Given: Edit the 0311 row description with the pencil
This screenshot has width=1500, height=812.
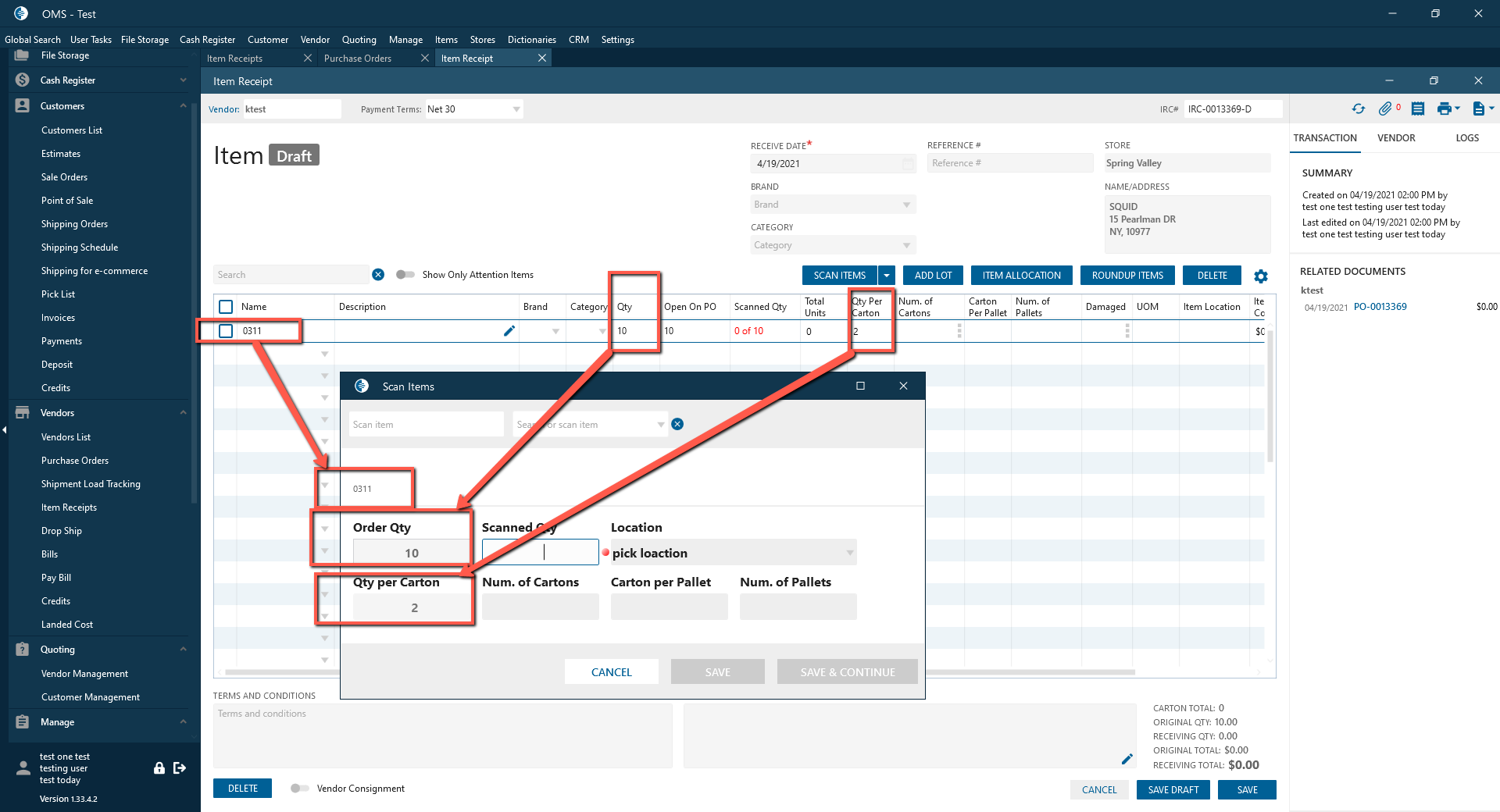Looking at the screenshot, I should (509, 331).
